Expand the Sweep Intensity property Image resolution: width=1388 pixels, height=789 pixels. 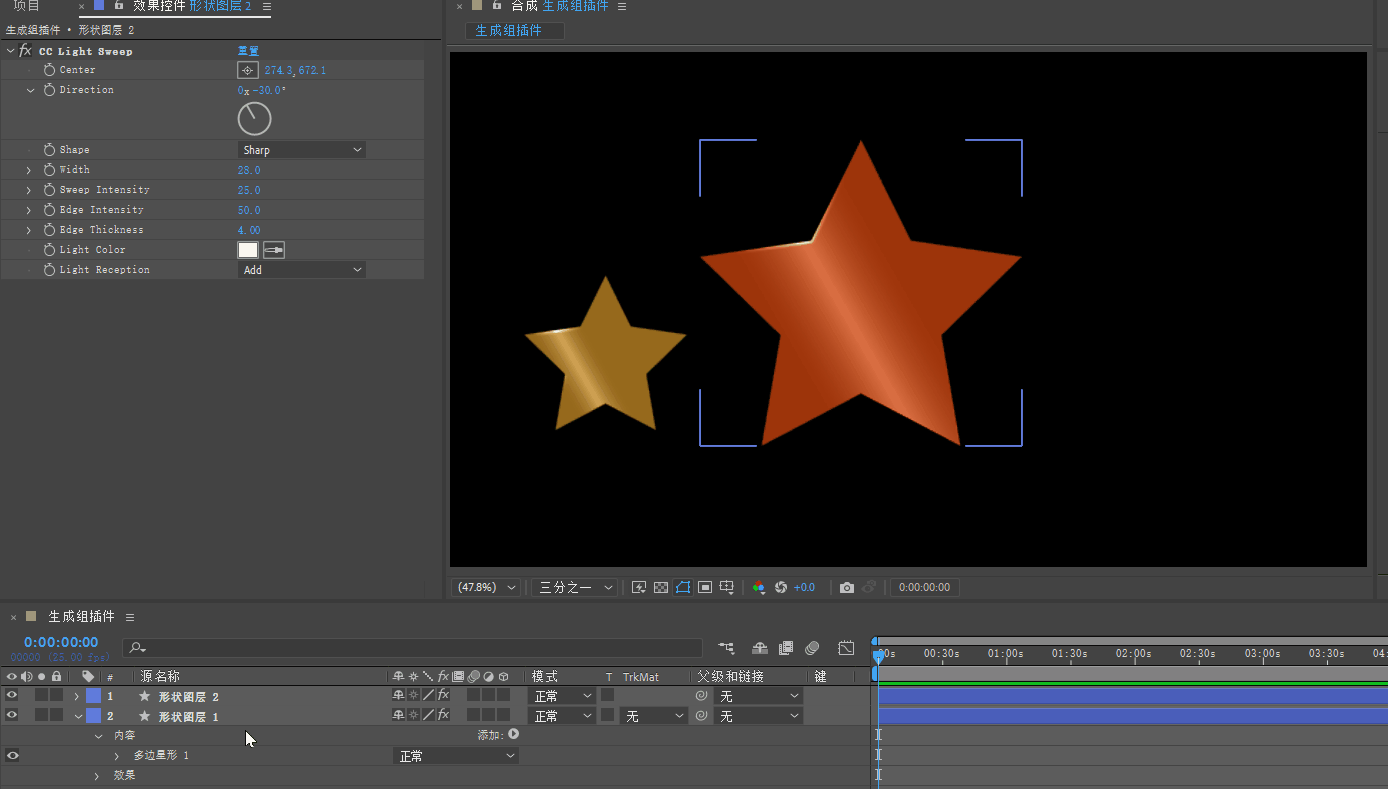pos(29,190)
